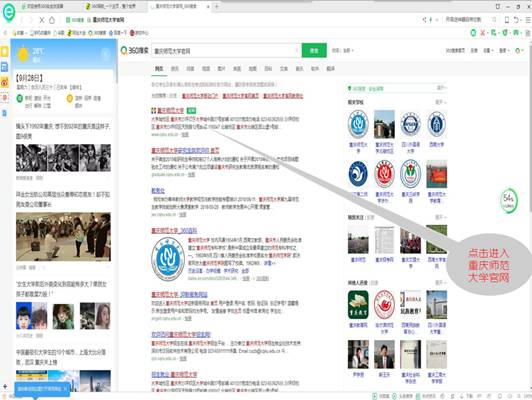532x400 pixels.
Task: Click the round button in weather header
Action: (106, 54)
